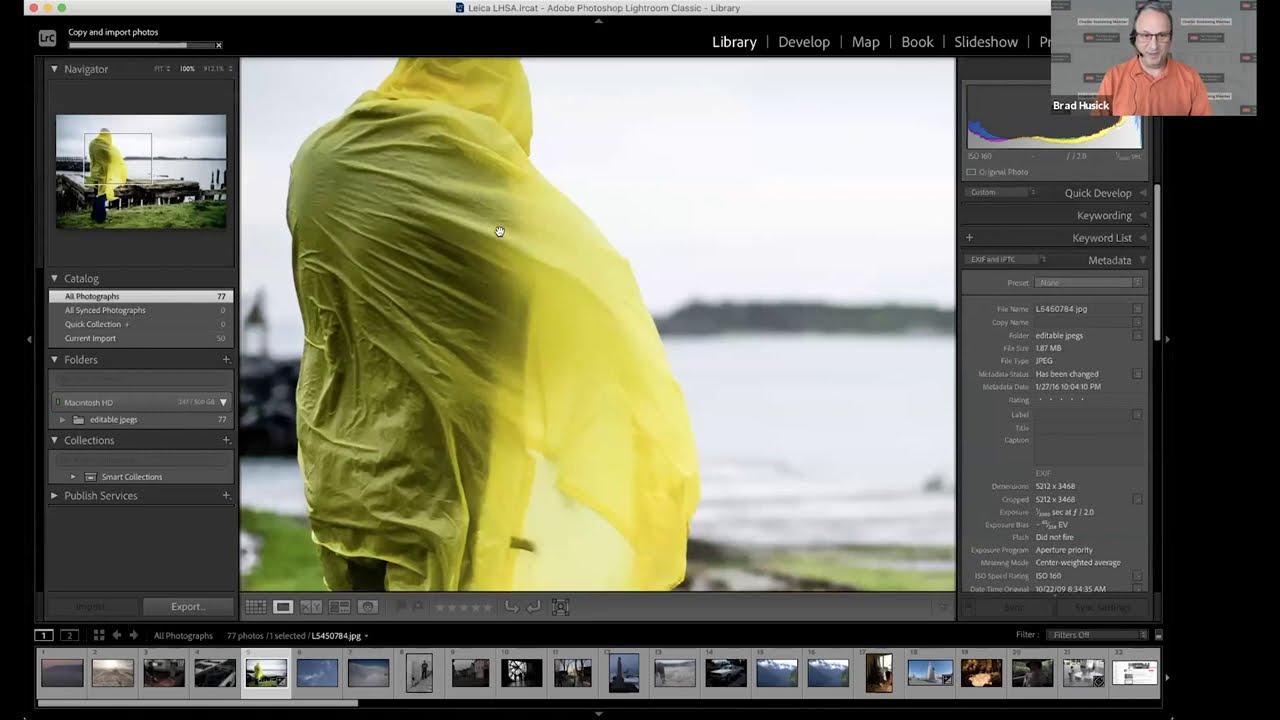This screenshot has height=720, width=1280.
Task: Click the Lightroom Classic Lrc logo
Action: pyautogui.click(x=47, y=38)
